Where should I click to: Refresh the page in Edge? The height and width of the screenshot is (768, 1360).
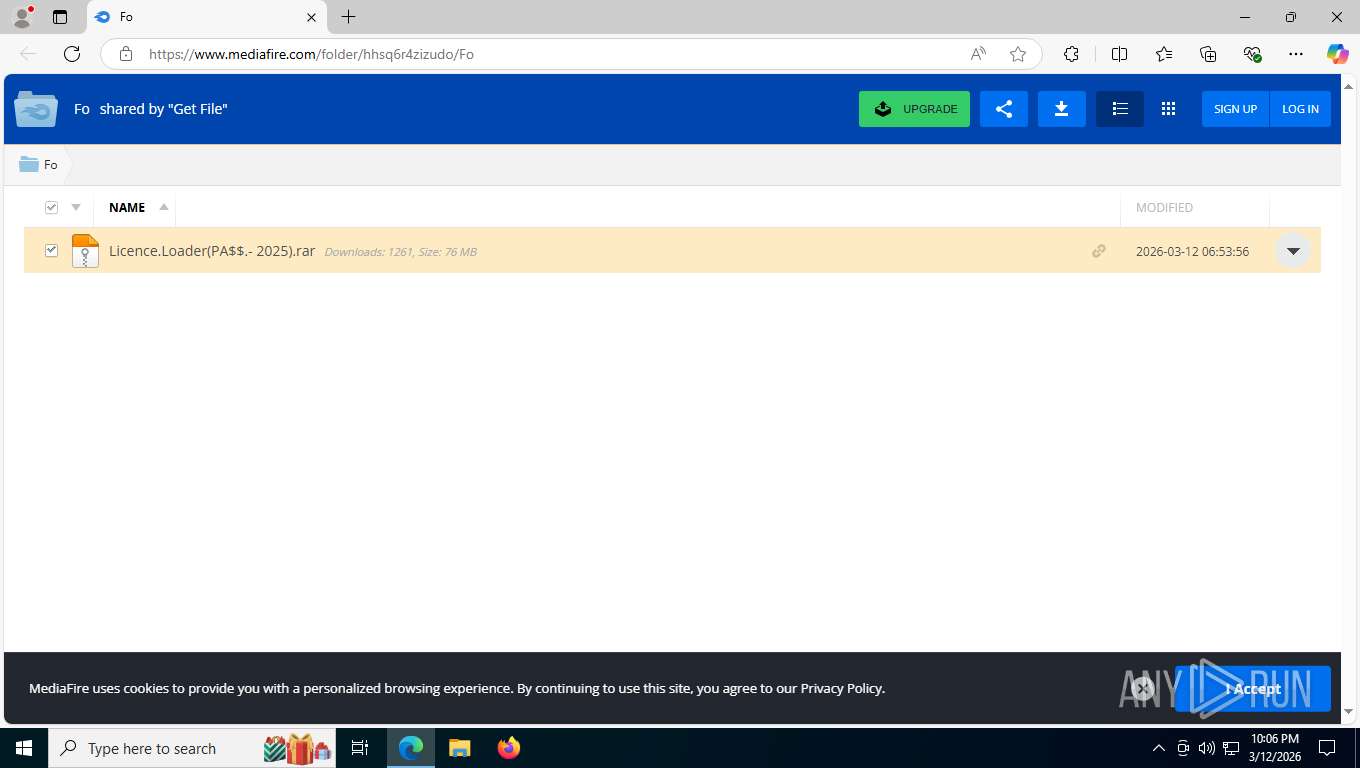pyautogui.click(x=72, y=54)
